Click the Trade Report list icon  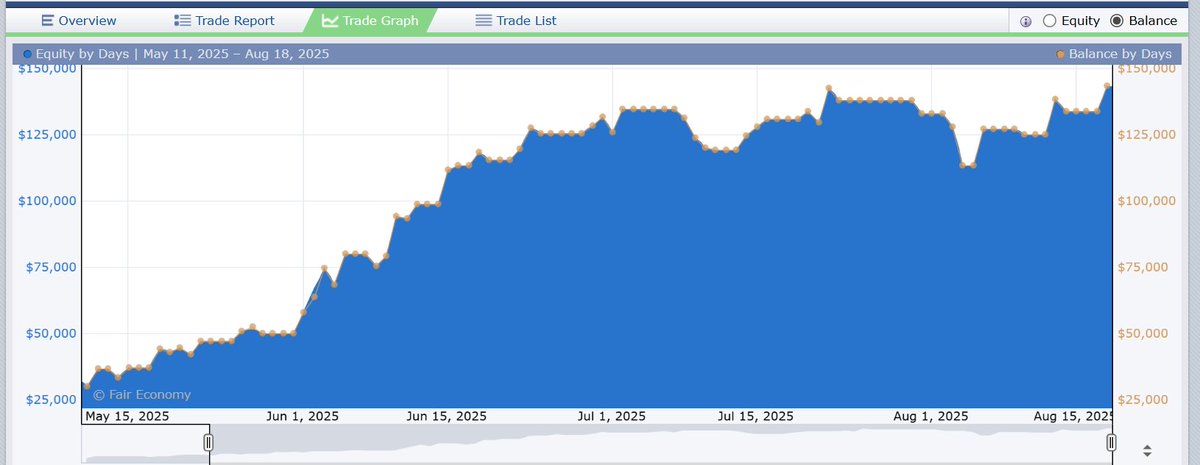pos(182,20)
